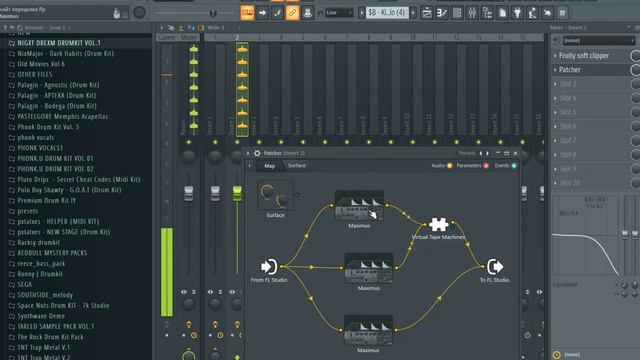Click the document page toolbar icon
Viewport: 640px width, 360px height.
pyautogui.click(x=502, y=13)
